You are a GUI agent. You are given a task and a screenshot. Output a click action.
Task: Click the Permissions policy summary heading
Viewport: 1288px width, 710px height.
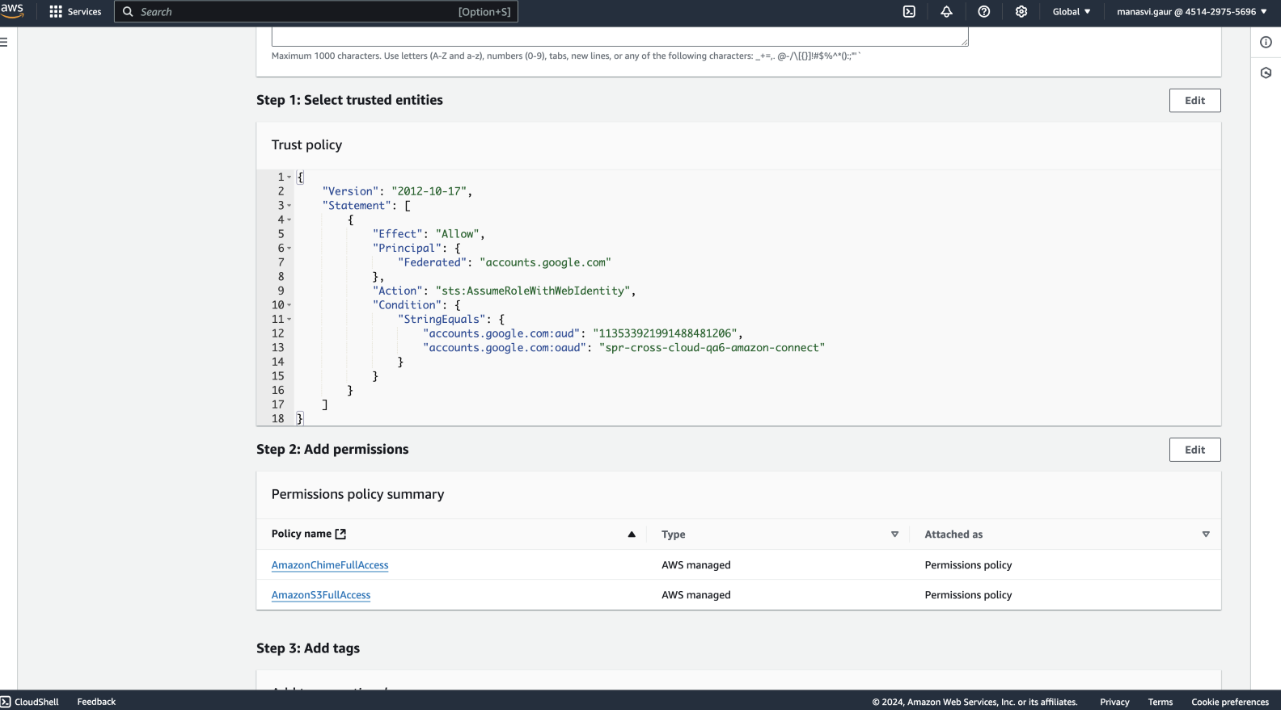[x=358, y=494]
